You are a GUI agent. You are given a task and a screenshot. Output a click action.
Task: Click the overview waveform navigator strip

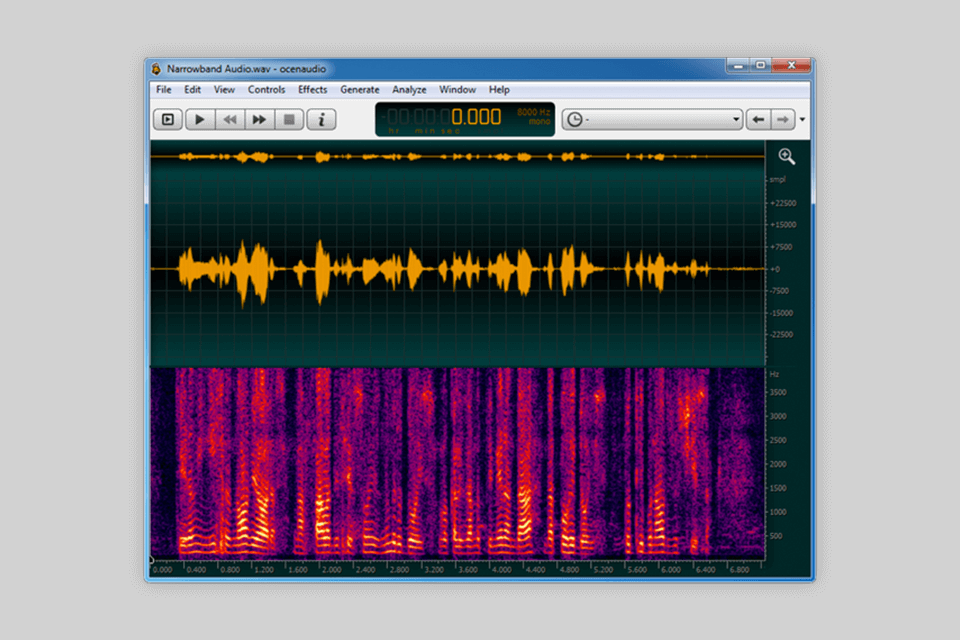pos(457,157)
